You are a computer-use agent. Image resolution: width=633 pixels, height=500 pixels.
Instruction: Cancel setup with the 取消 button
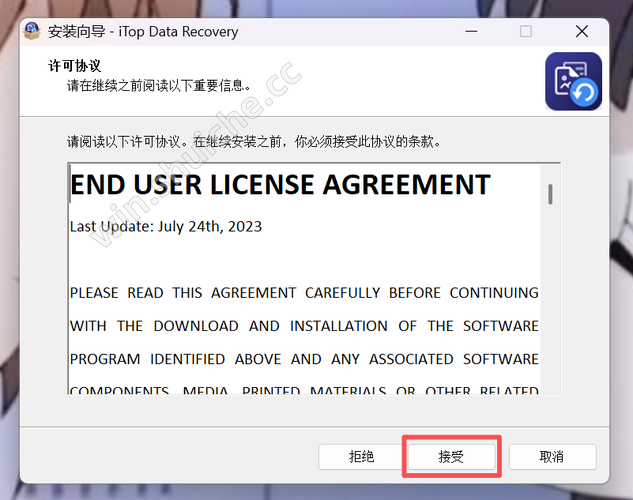[x=552, y=456]
